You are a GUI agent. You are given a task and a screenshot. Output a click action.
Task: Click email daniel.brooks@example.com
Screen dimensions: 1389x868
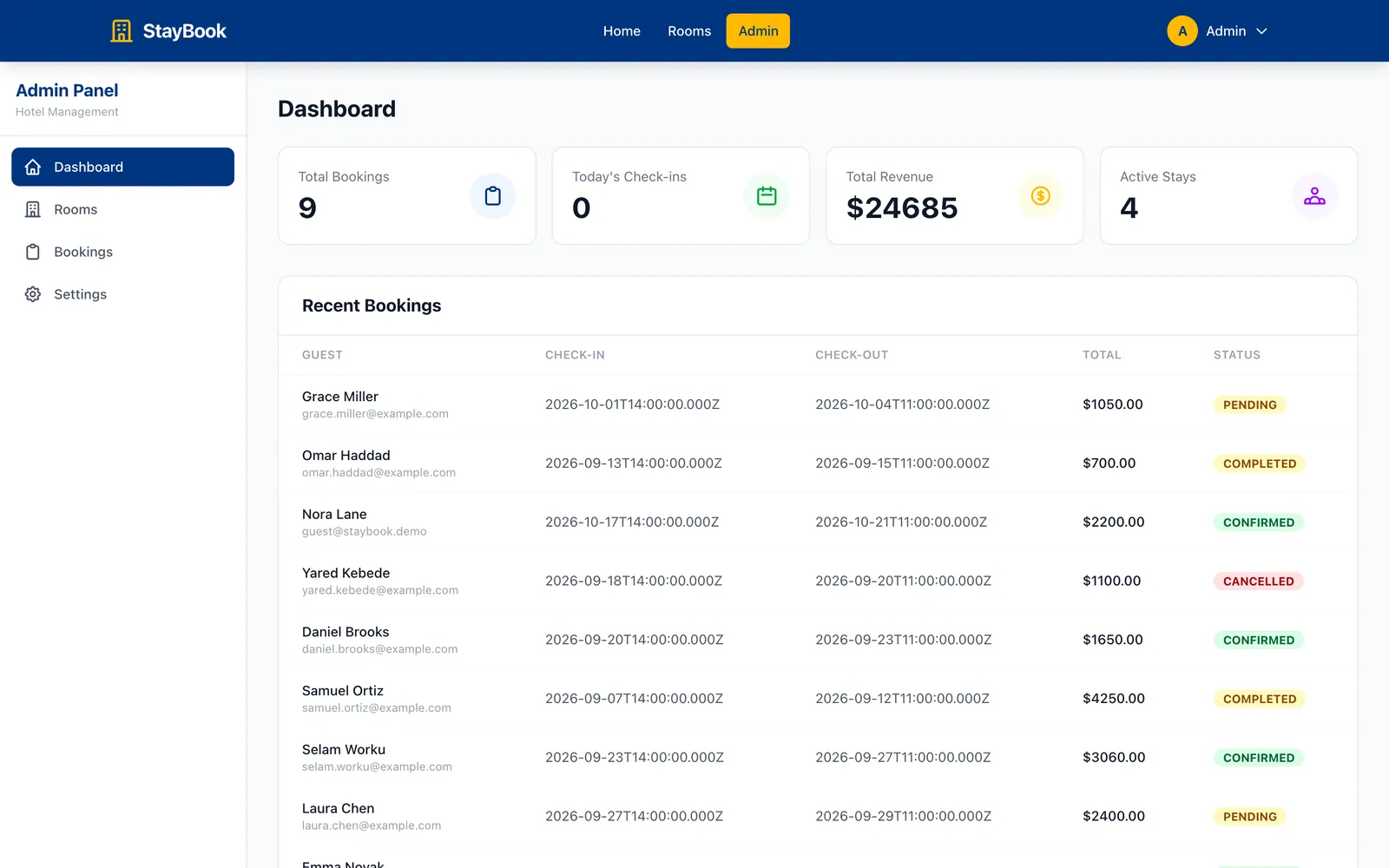[380, 649]
